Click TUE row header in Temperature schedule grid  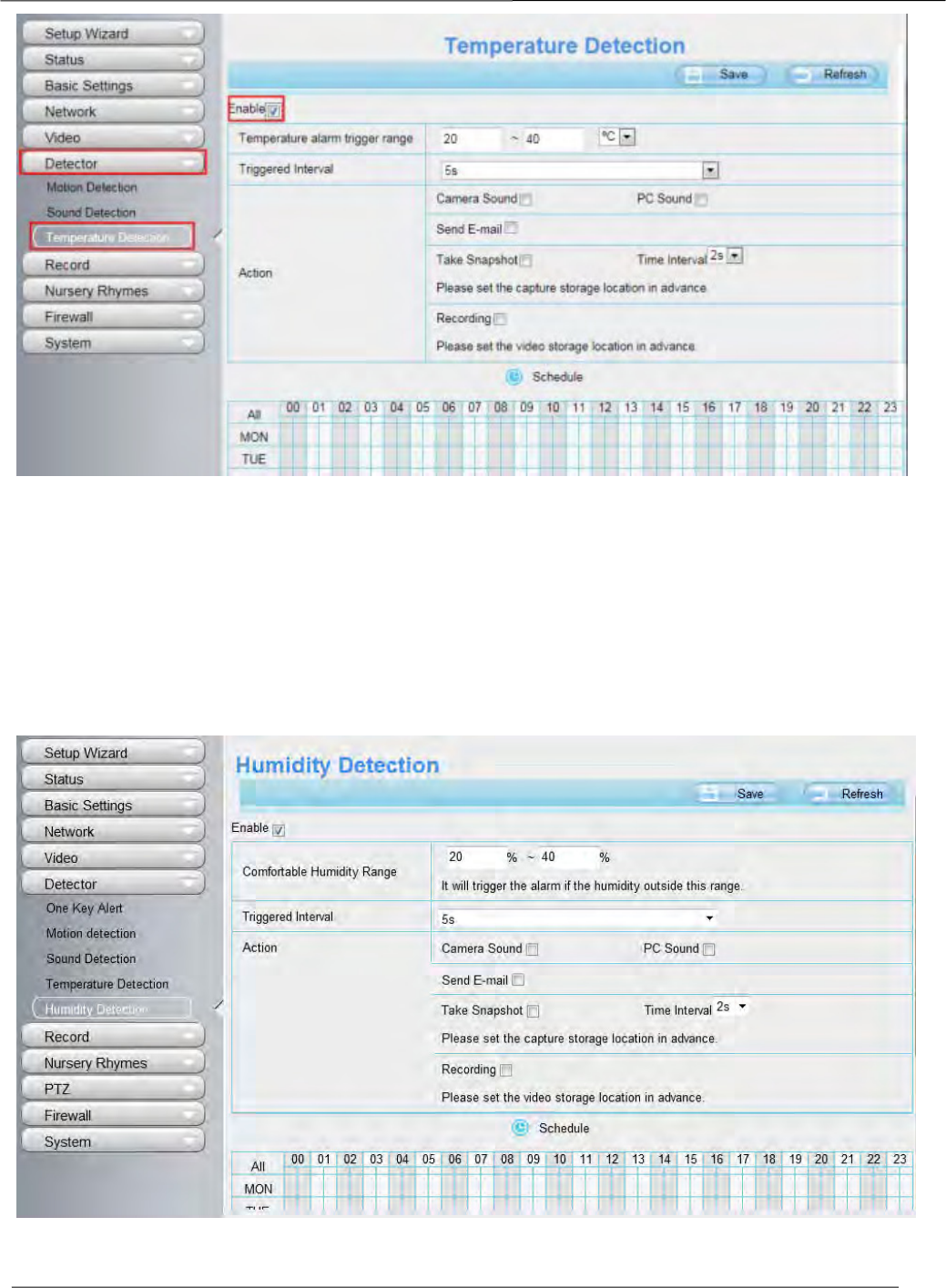click(x=254, y=460)
